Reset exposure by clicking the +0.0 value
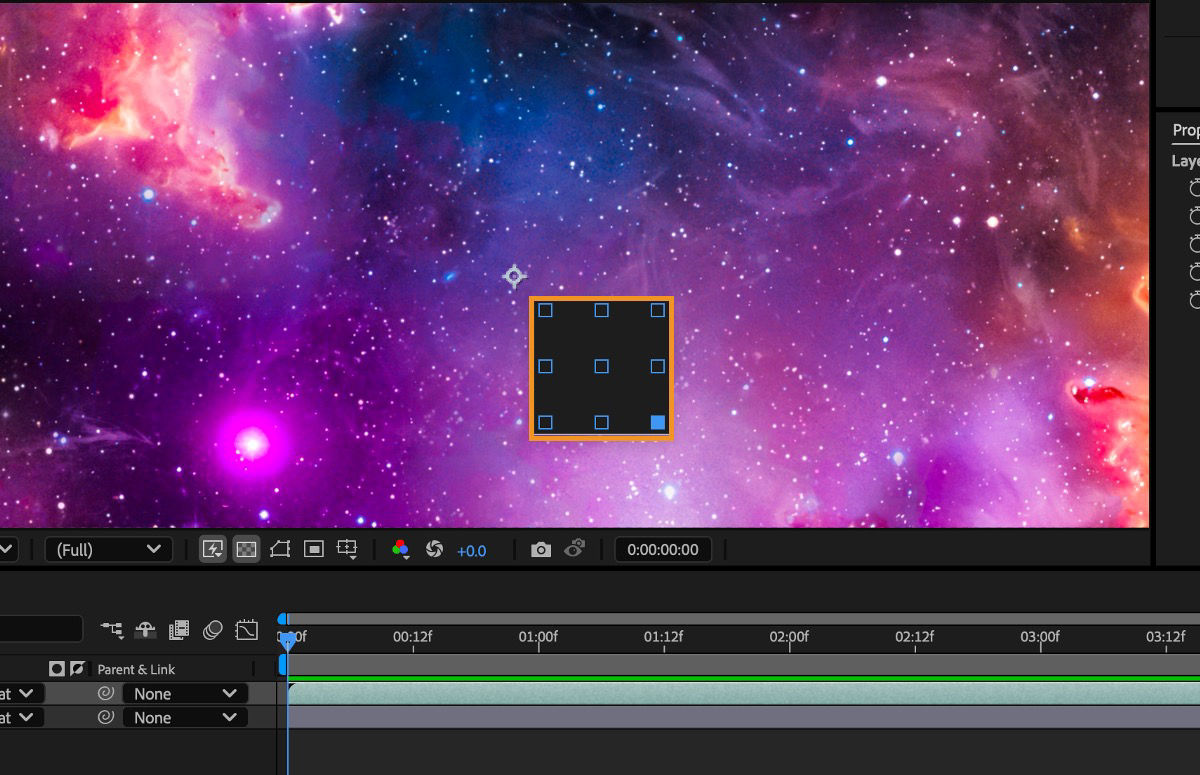This screenshot has width=1200, height=775. tap(470, 549)
